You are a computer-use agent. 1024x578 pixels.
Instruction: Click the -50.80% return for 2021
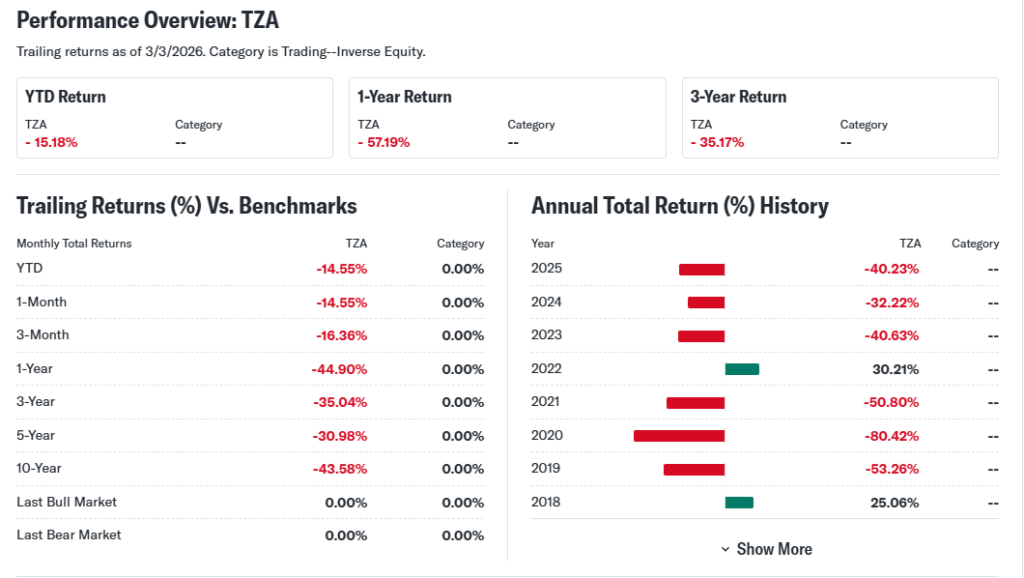click(891, 402)
